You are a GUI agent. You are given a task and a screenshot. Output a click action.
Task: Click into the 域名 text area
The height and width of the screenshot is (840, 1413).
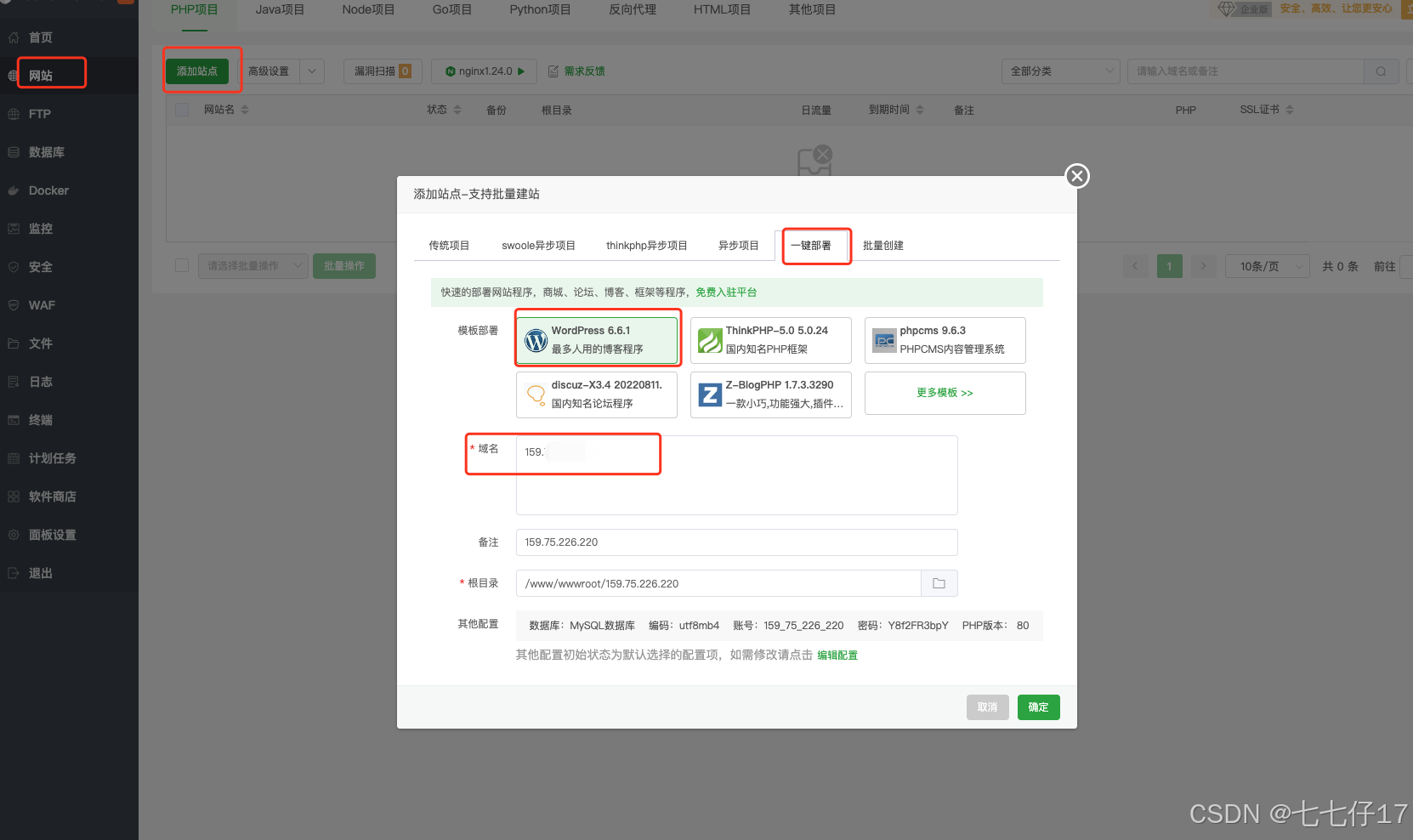[x=736, y=475]
